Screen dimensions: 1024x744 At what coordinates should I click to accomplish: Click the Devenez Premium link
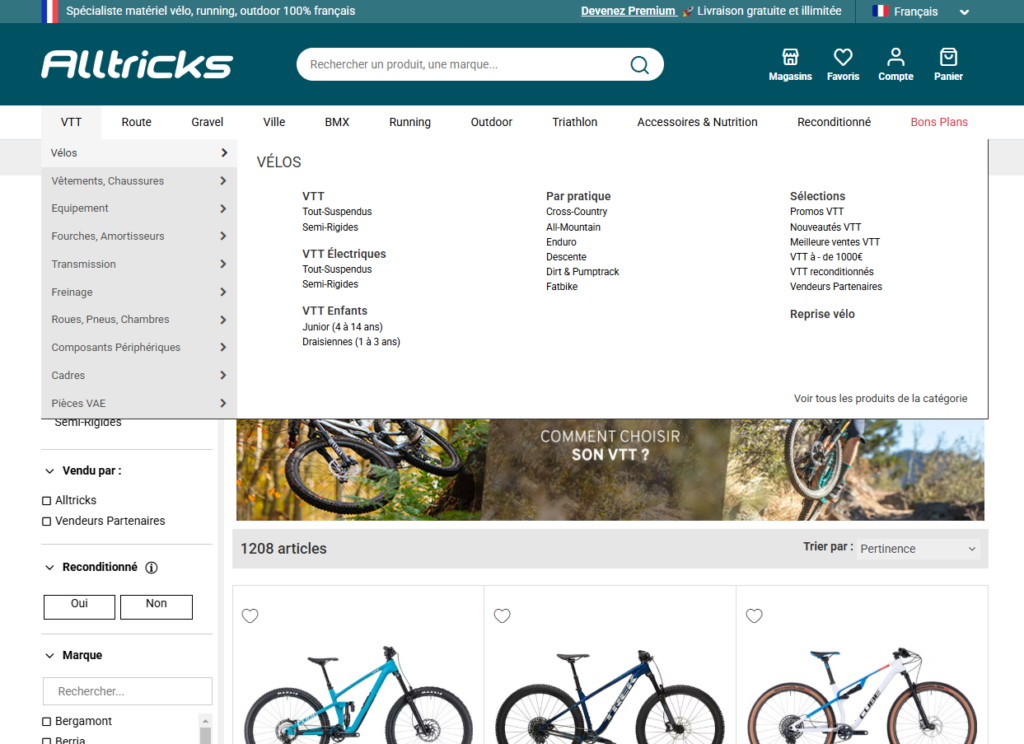click(x=628, y=12)
